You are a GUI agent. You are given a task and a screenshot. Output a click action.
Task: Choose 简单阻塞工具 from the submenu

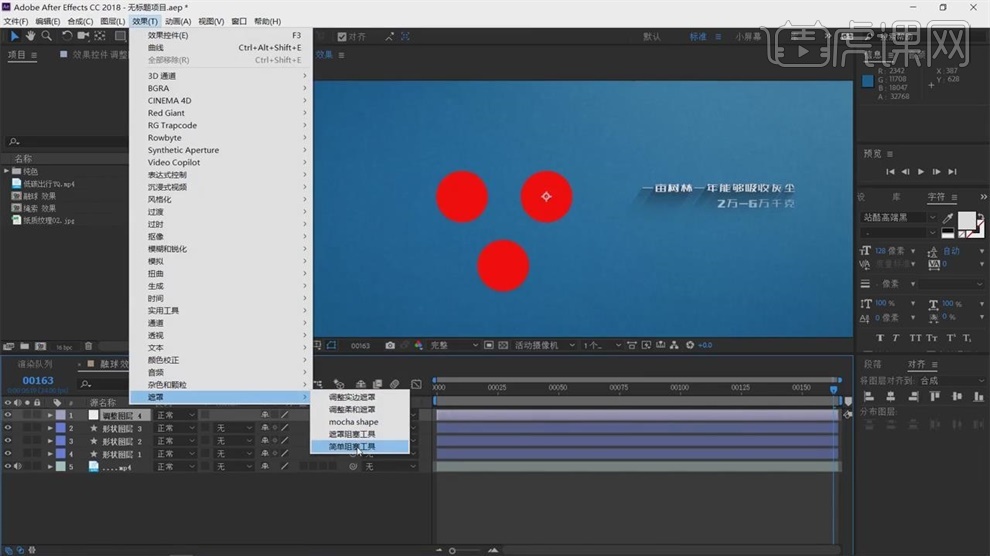pos(352,447)
